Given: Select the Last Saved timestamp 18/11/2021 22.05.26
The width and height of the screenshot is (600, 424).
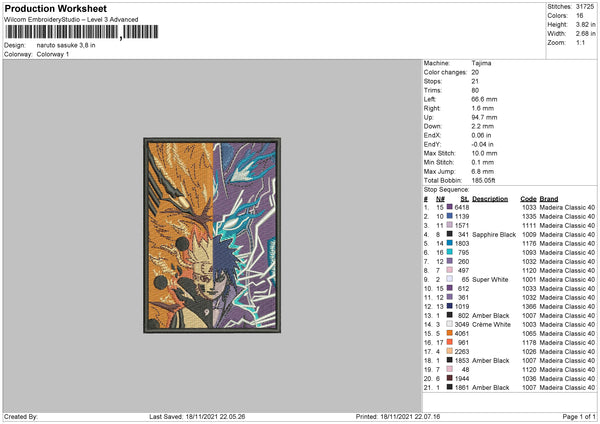Looking at the screenshot, I should [x=215, y=417].
